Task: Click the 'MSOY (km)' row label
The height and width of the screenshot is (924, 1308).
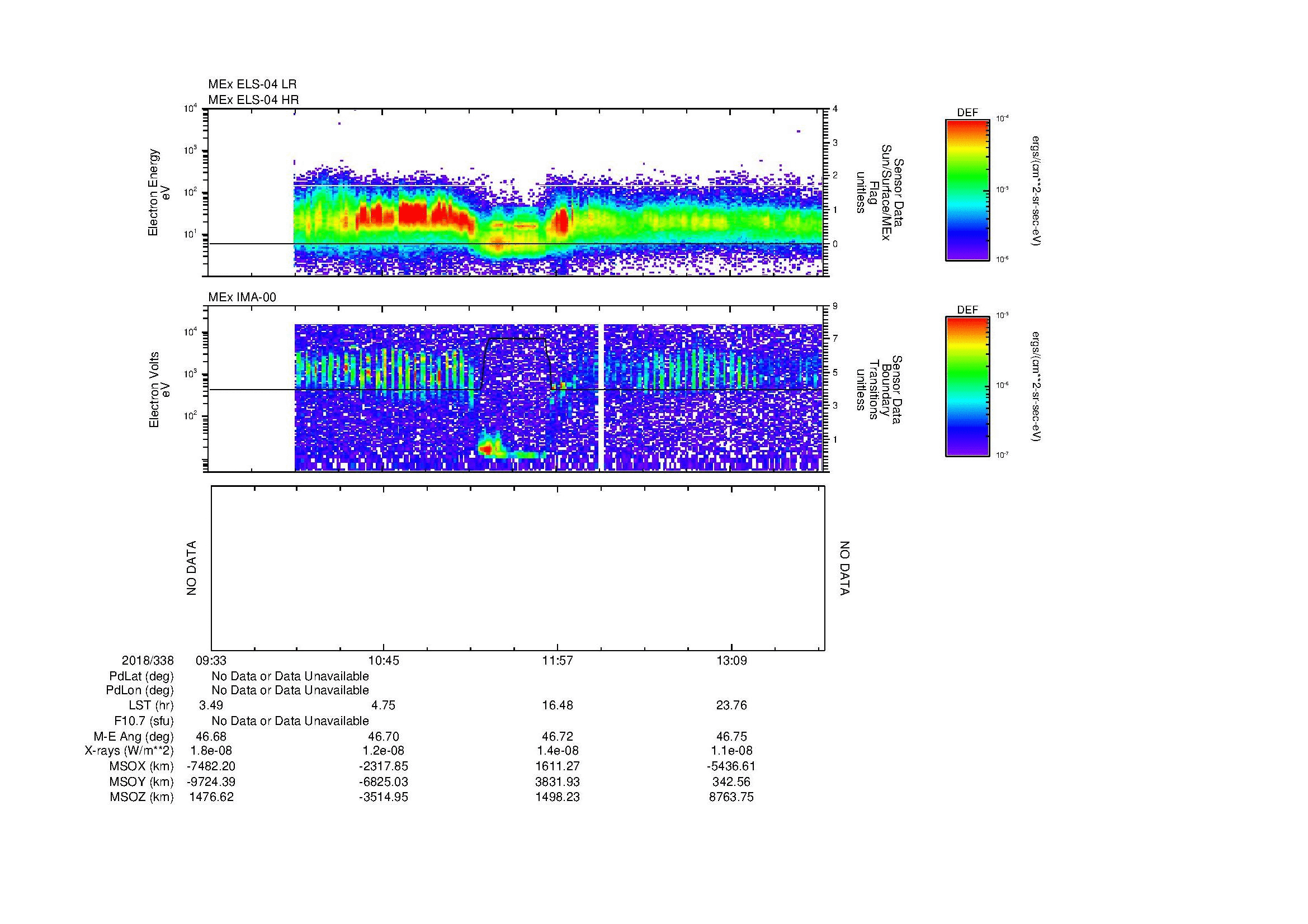Action: tap(141, 781)
